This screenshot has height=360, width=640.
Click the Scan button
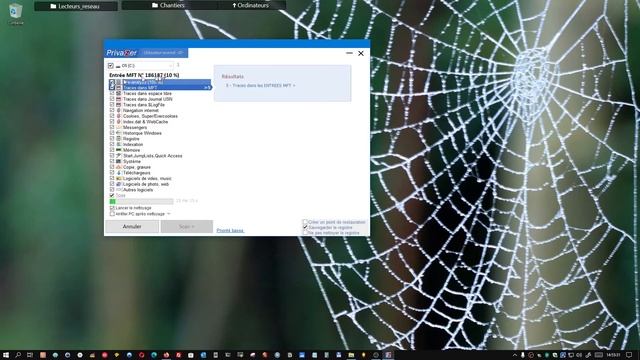coord(187,227)
